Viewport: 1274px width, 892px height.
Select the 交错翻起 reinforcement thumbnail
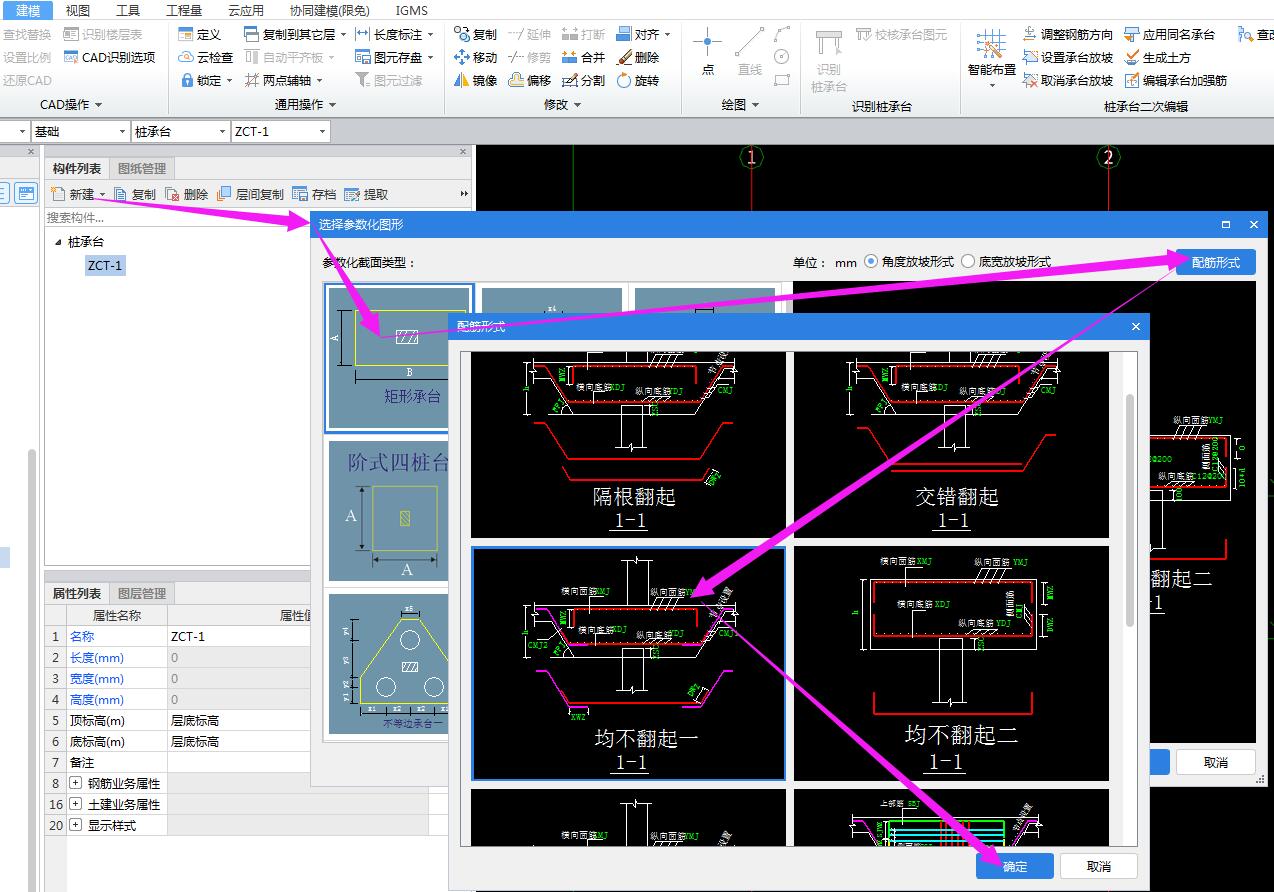coord(952,444)
